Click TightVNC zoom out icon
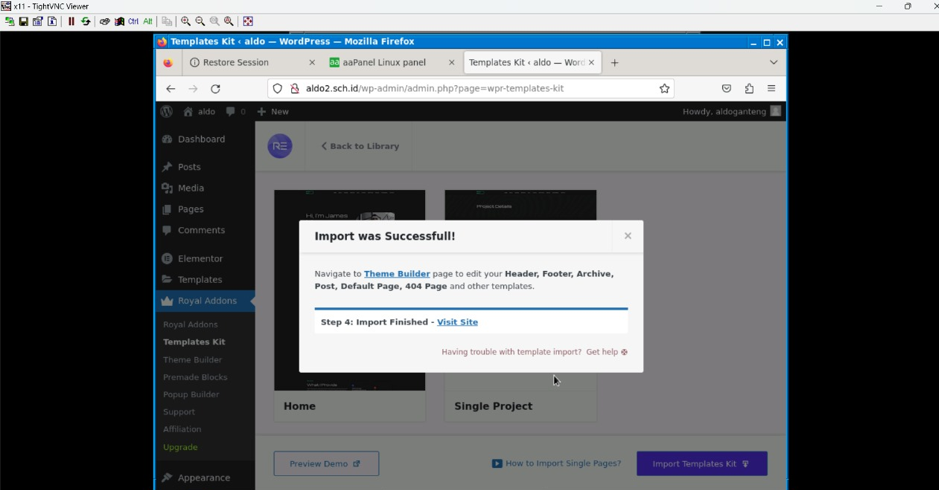The image size is (939, 490). [x=200, y=22]
